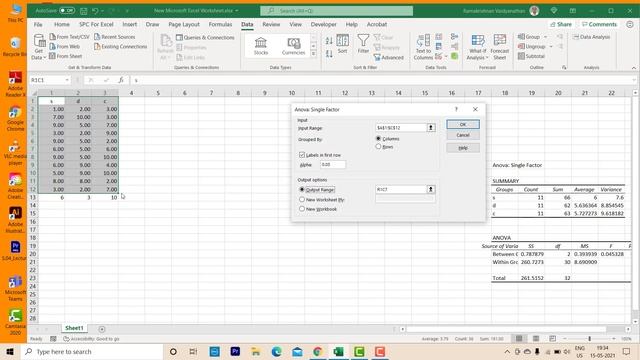Collapse the ribbon chevron

[634, 68]
